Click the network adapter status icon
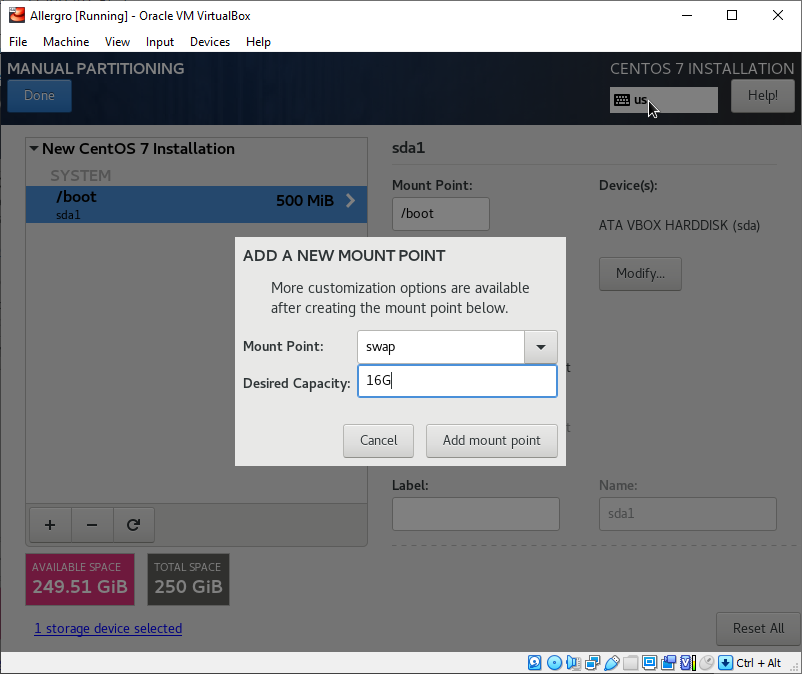 coord(593,663)
